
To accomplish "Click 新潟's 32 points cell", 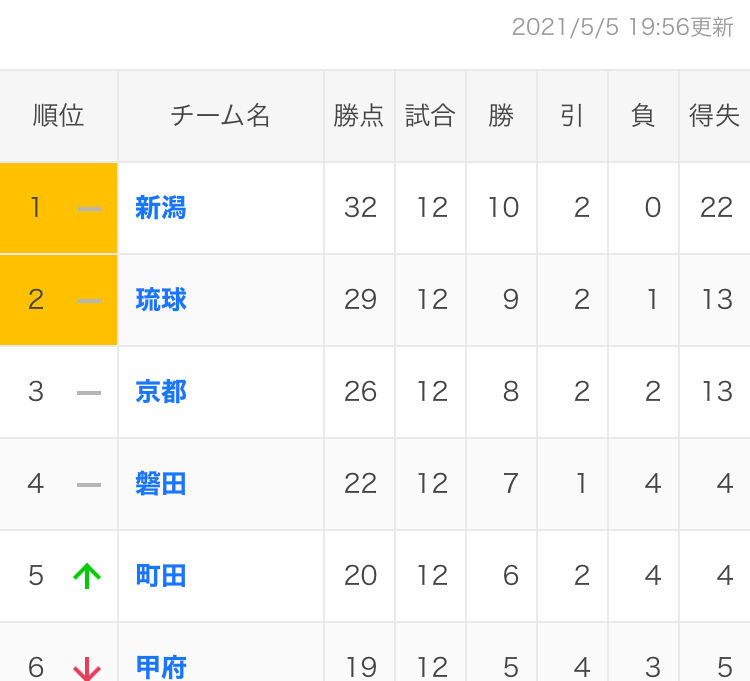I will (359, 208).
